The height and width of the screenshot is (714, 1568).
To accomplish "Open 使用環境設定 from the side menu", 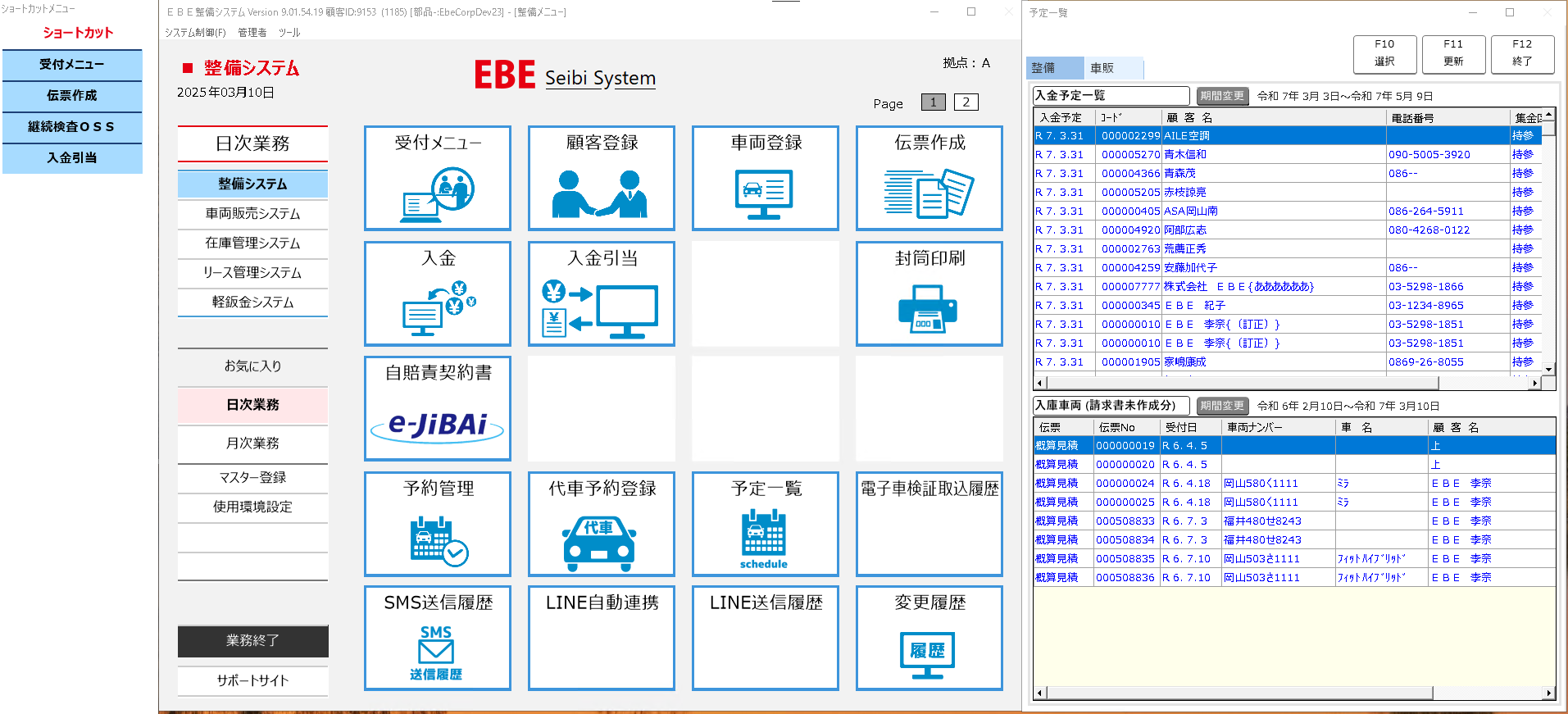I will click(x=252, y=507).
